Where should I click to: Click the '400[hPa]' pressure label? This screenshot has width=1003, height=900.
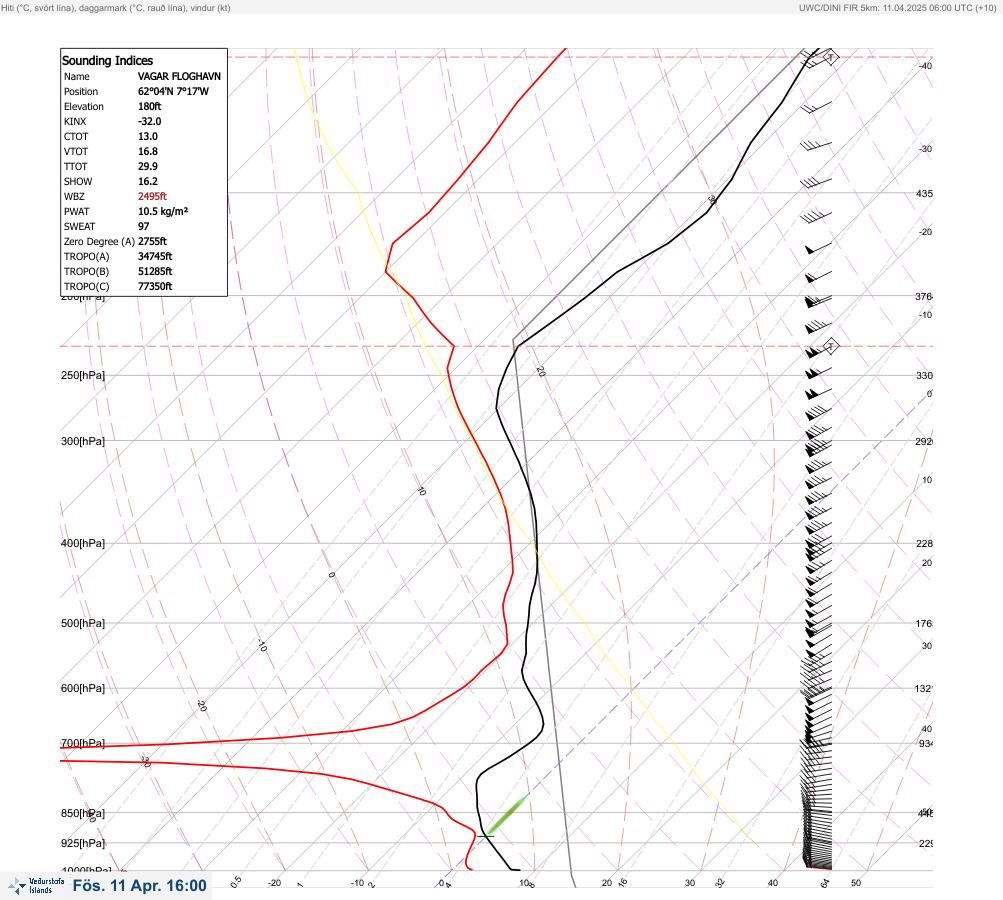point(83,544)
